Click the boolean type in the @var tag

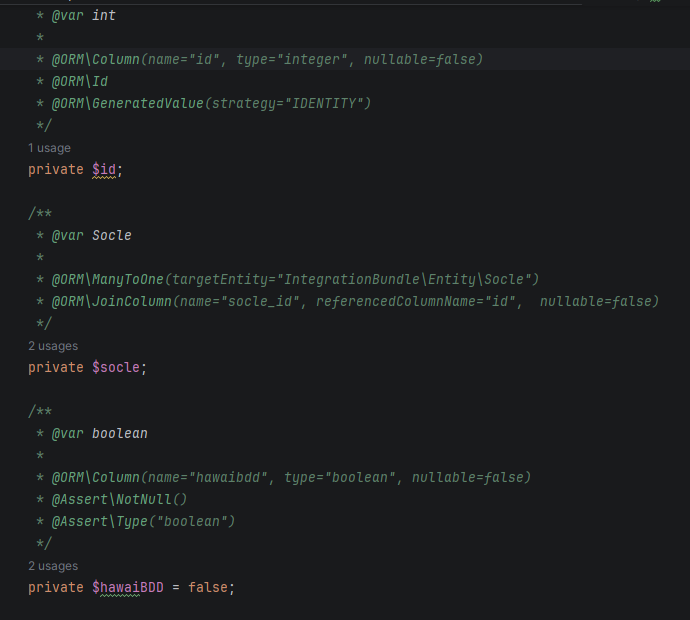coord(120,434)
